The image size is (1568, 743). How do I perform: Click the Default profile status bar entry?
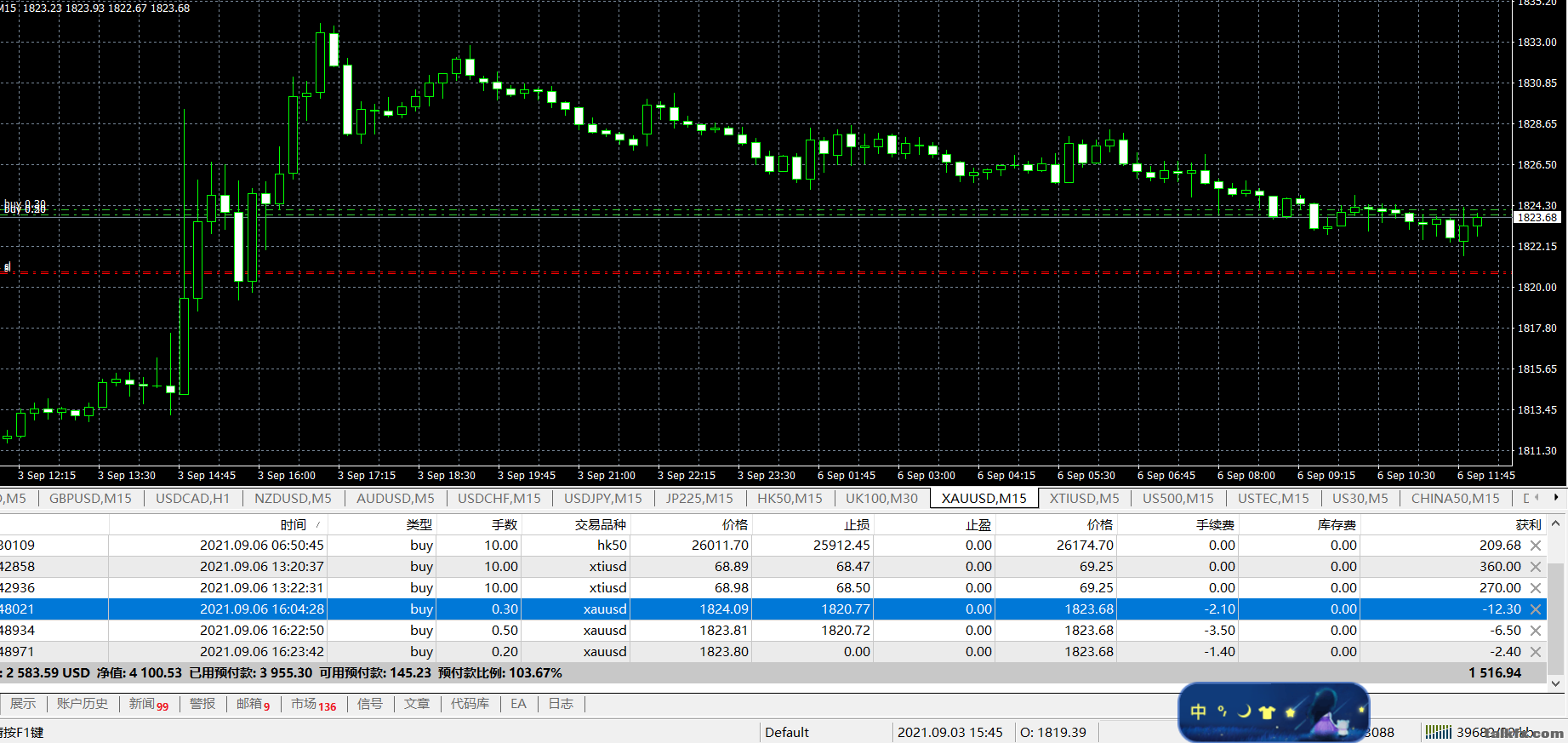coord(787,732)
